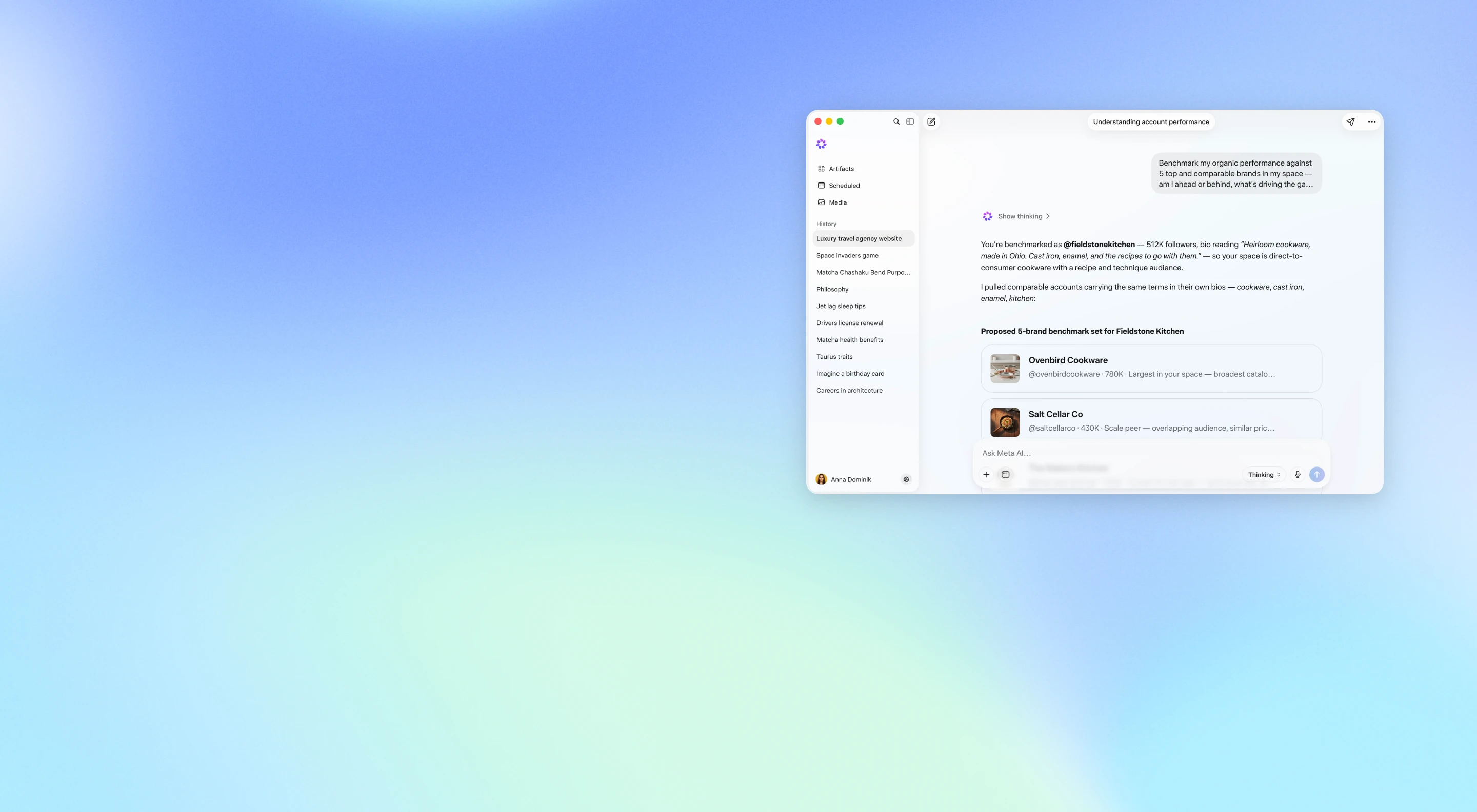Viewport: 1477px width, 812px height.
Task: Open the Space invaders game chat
Action: (x=864, y=256)
